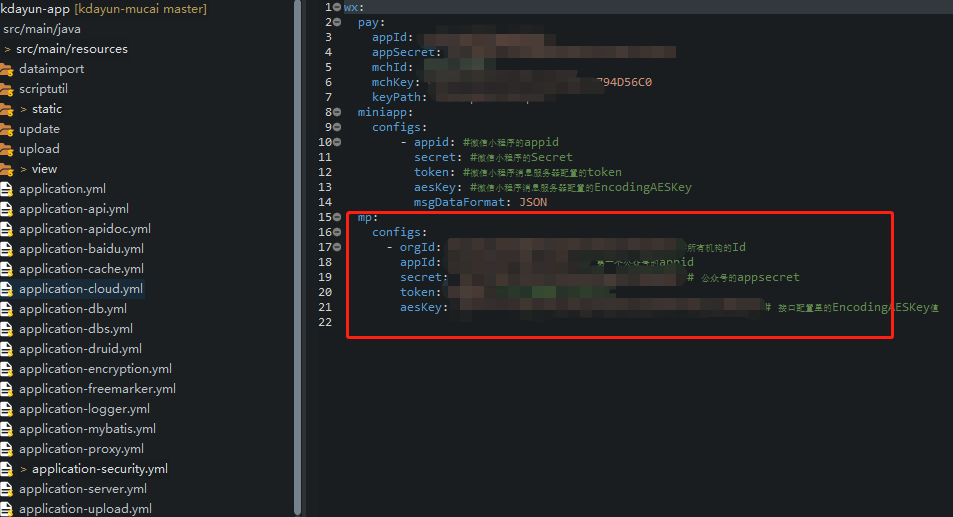This screenshot has width=953, height=517.
Task: Click the application-upload.yml file icon
Action: 6,509
